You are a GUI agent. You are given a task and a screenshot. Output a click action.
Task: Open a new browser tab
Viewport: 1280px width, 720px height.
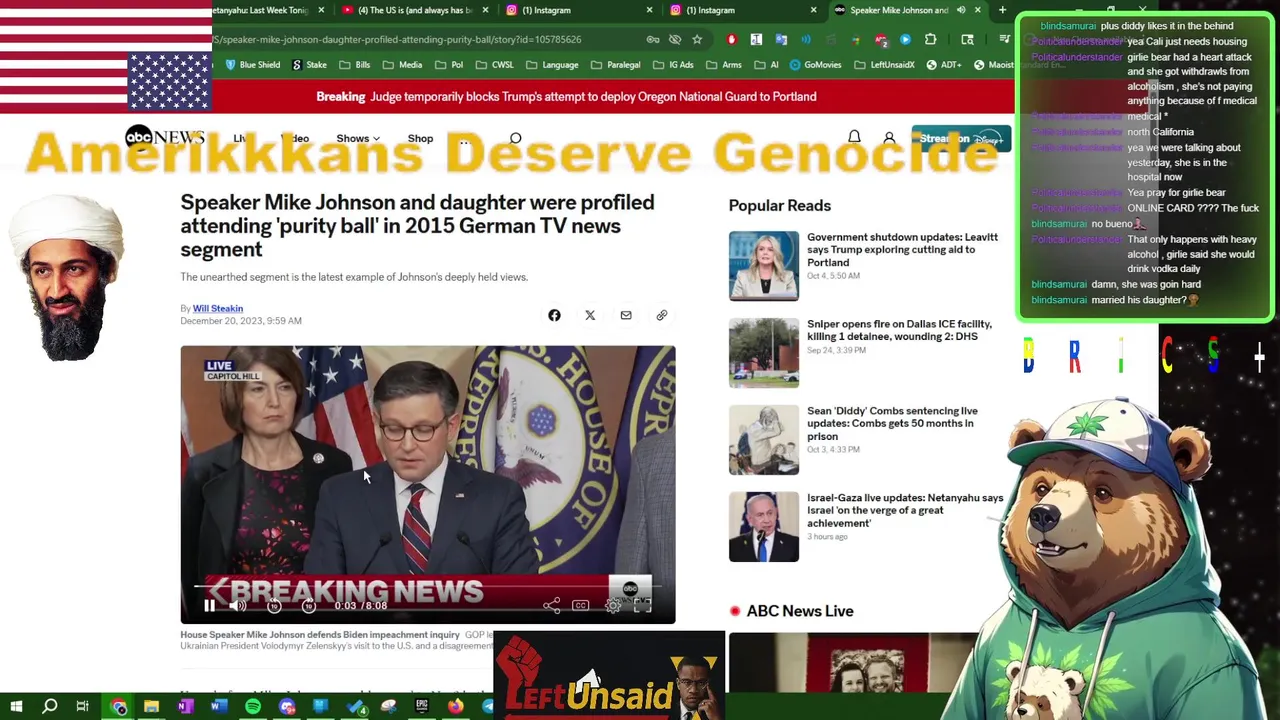(1002, 10)
